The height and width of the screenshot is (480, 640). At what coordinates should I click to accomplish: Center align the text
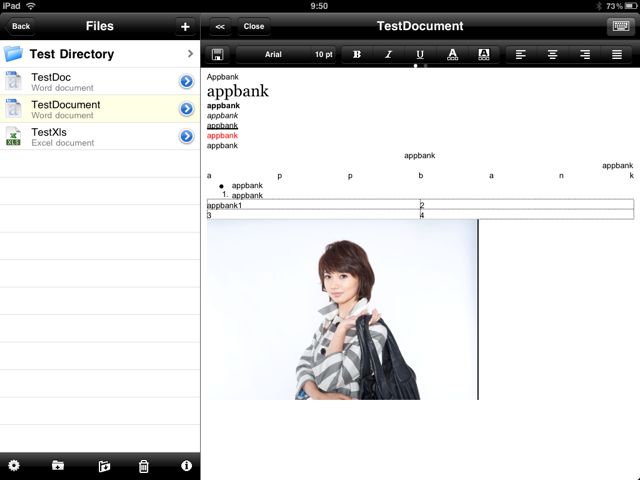552,54
